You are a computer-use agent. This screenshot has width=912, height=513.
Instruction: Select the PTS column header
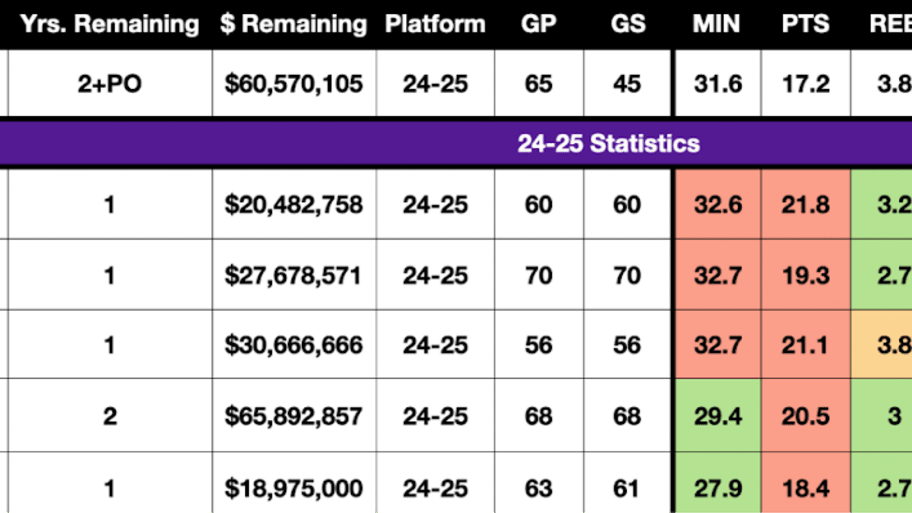click(806, 24)
